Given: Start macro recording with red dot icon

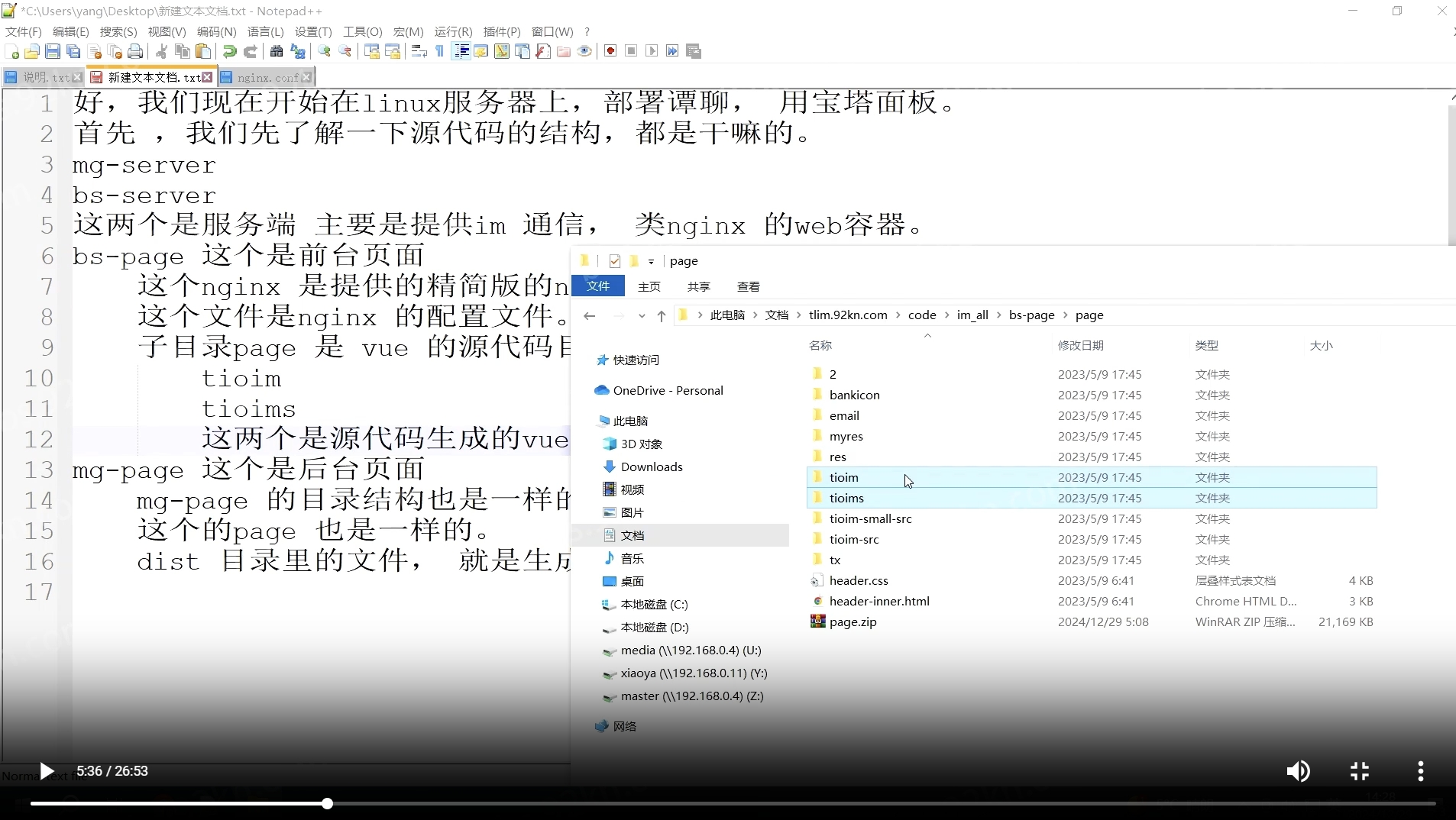Looking at the screenshot, I should (x=610, y=51).
